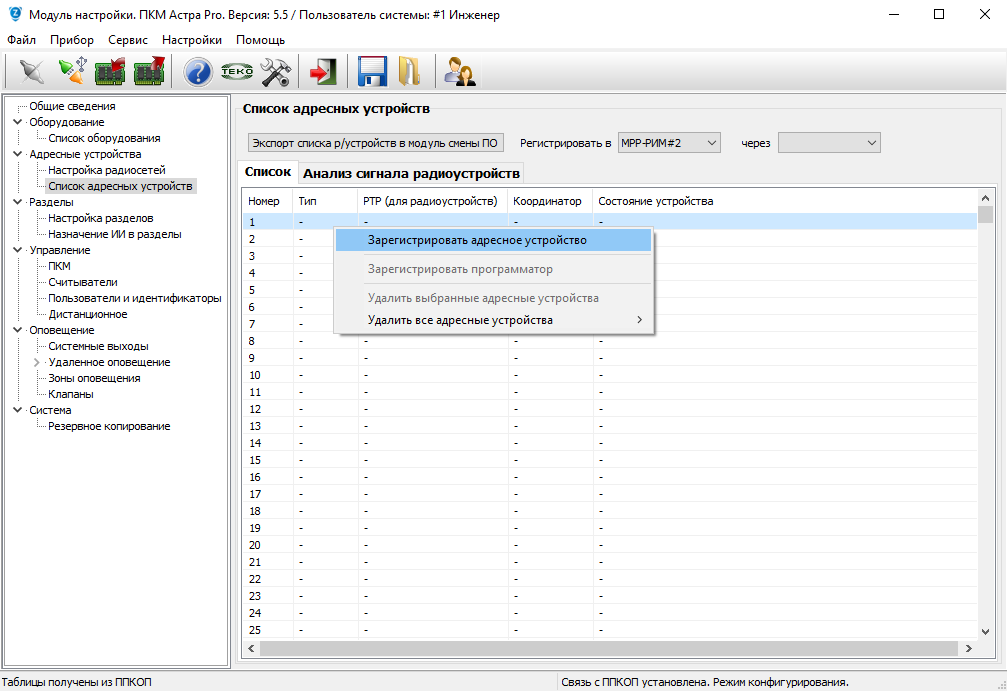
Task: Select Считыватели in tree
Action: tap(83, 282)
